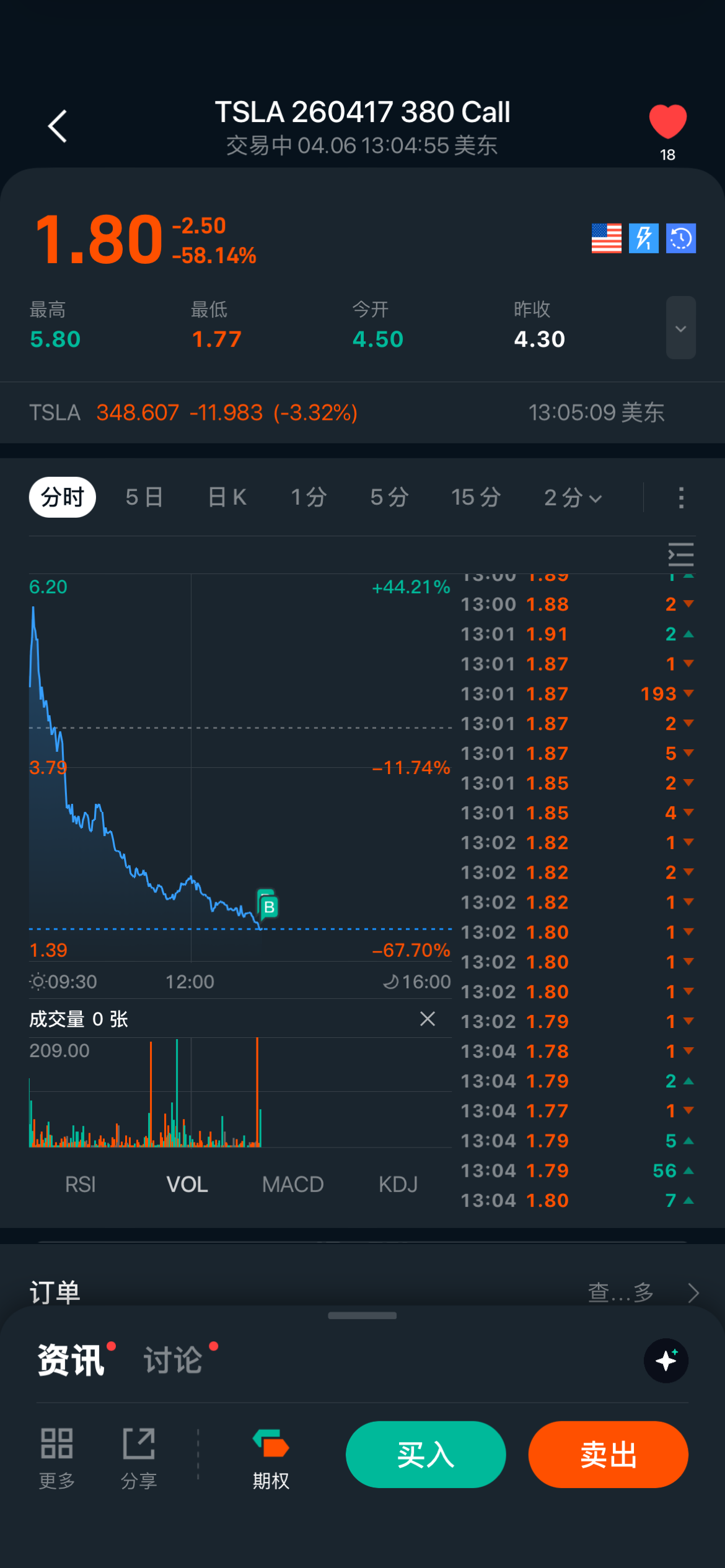The width and height of the screenshot is (725, 1568).
Task: Expand the price details chevron
Action: tap(680, 328)
